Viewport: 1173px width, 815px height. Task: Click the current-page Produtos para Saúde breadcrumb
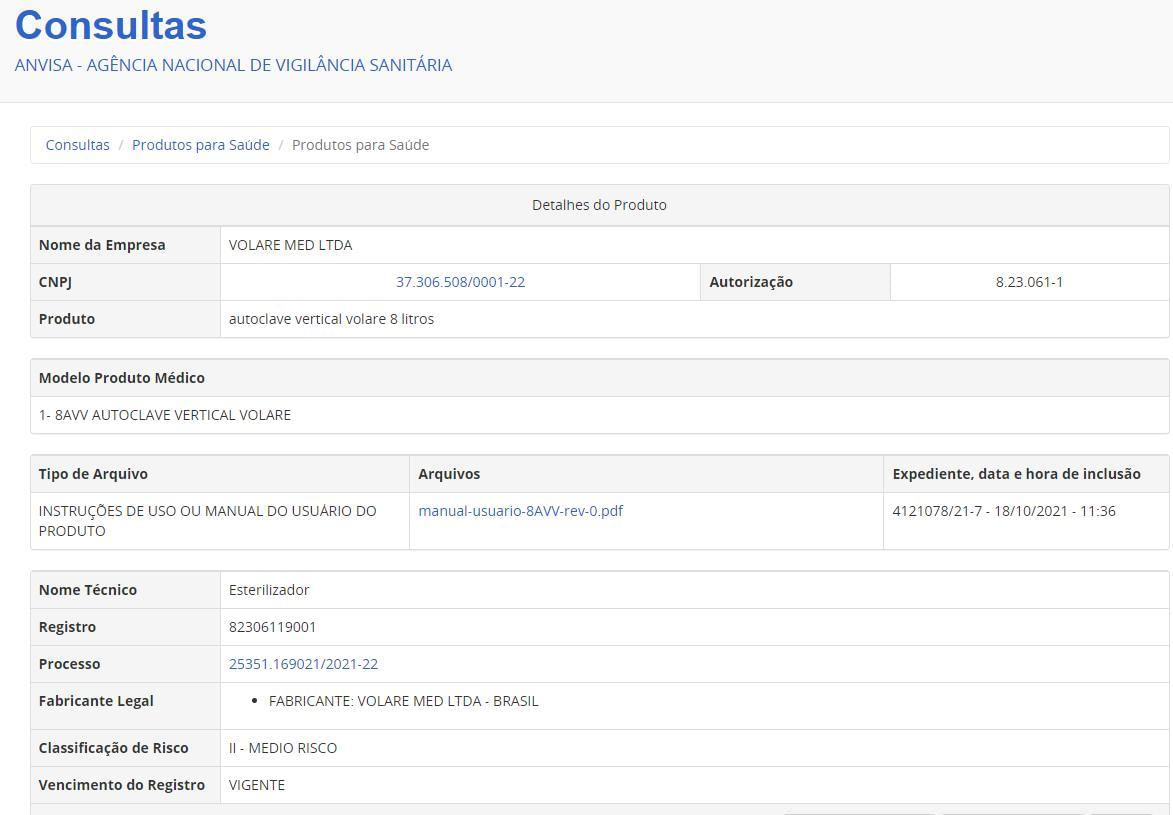click(x=360, y=145)
